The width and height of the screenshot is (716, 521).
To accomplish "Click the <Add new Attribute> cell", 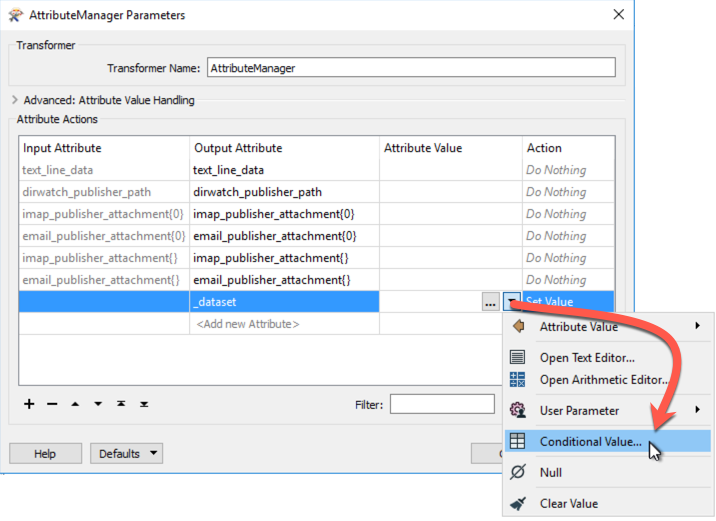I will click(284, 324).
